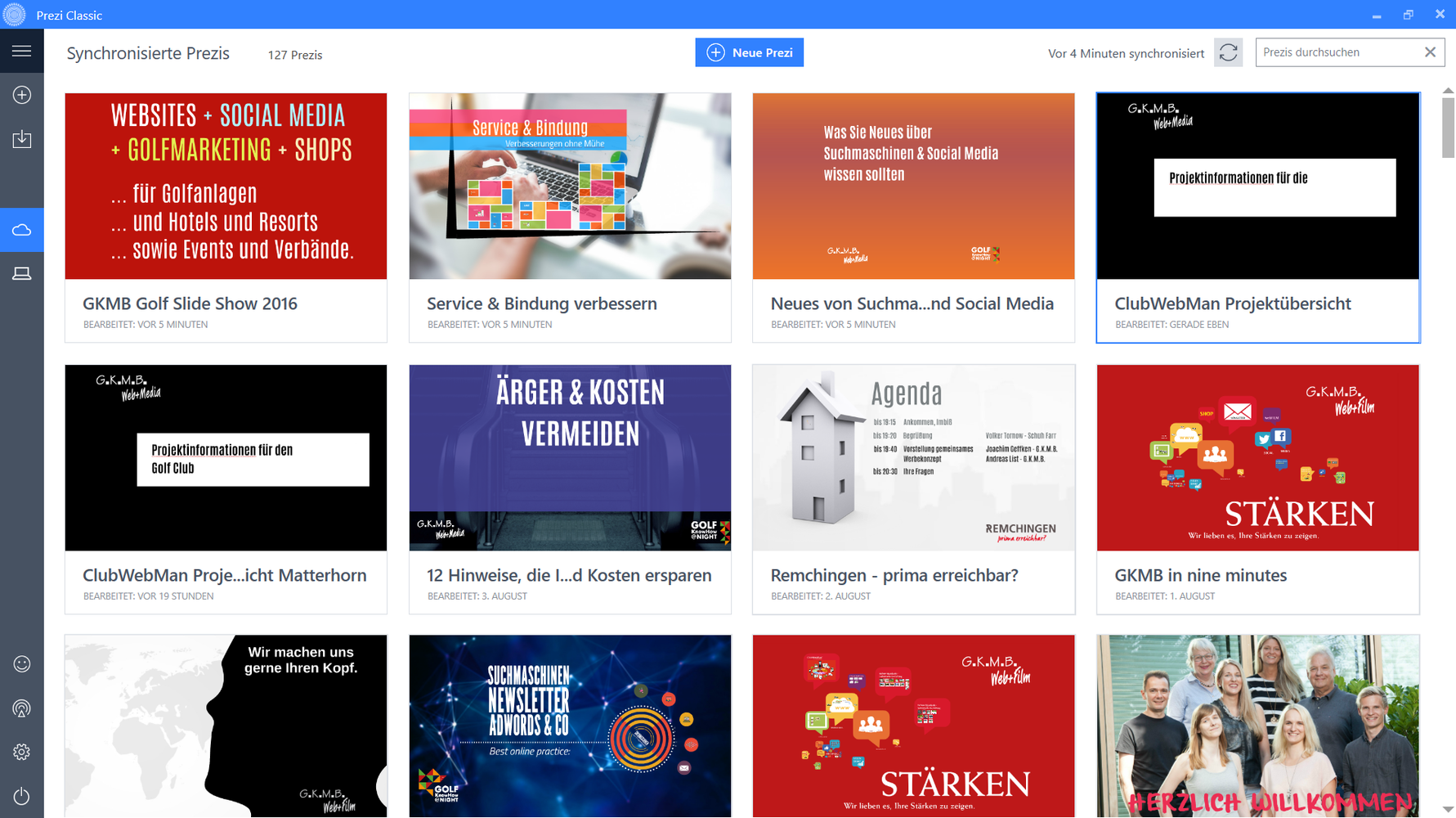Image resolution: width=1456 pixels, height=818 pixels.
Task: Open Herzlich Willkommen team photo thumbnail
Action: click(x=1257, y=726)
